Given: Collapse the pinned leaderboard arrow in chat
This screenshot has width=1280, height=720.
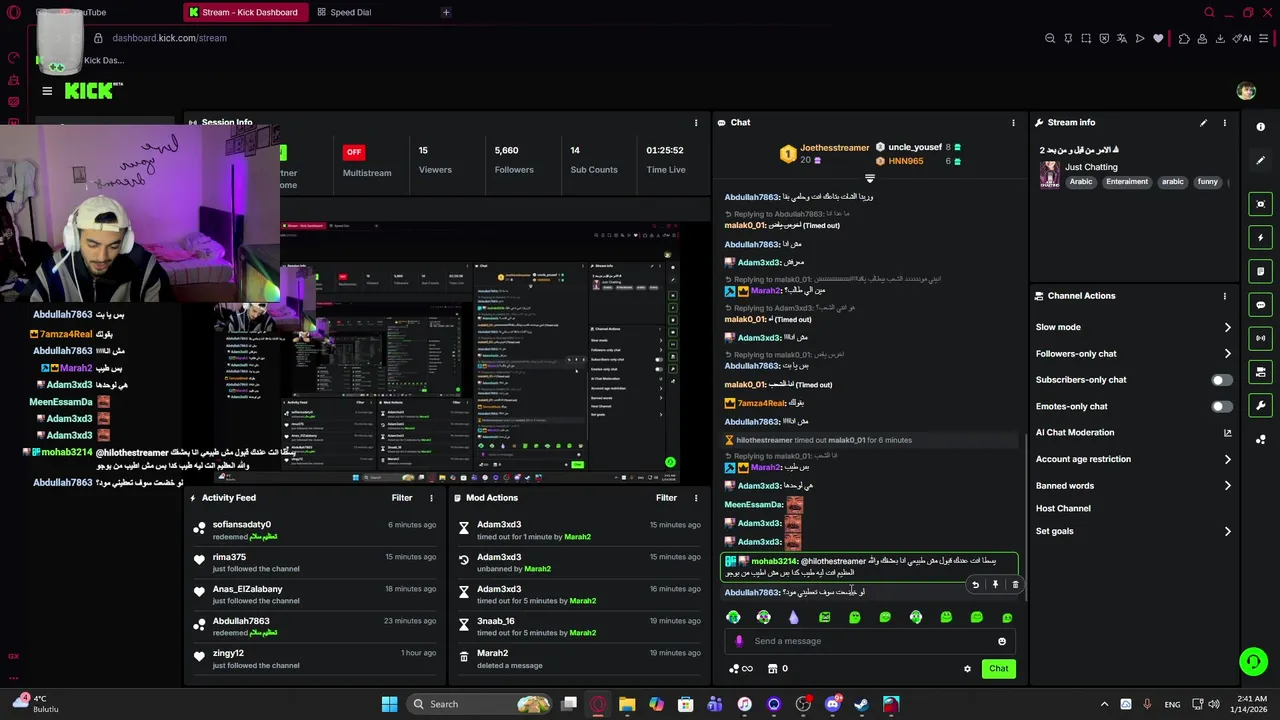Looking at the screenshot, I should tap(869, 178).
